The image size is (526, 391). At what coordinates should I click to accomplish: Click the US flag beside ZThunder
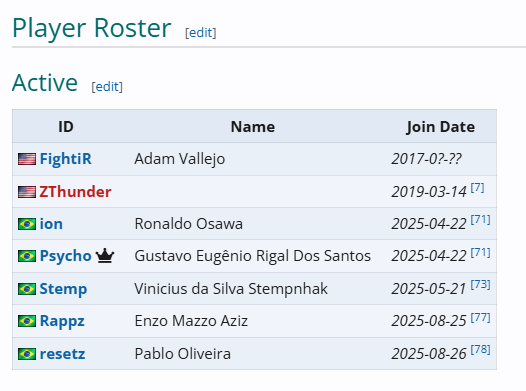[27, 192]
